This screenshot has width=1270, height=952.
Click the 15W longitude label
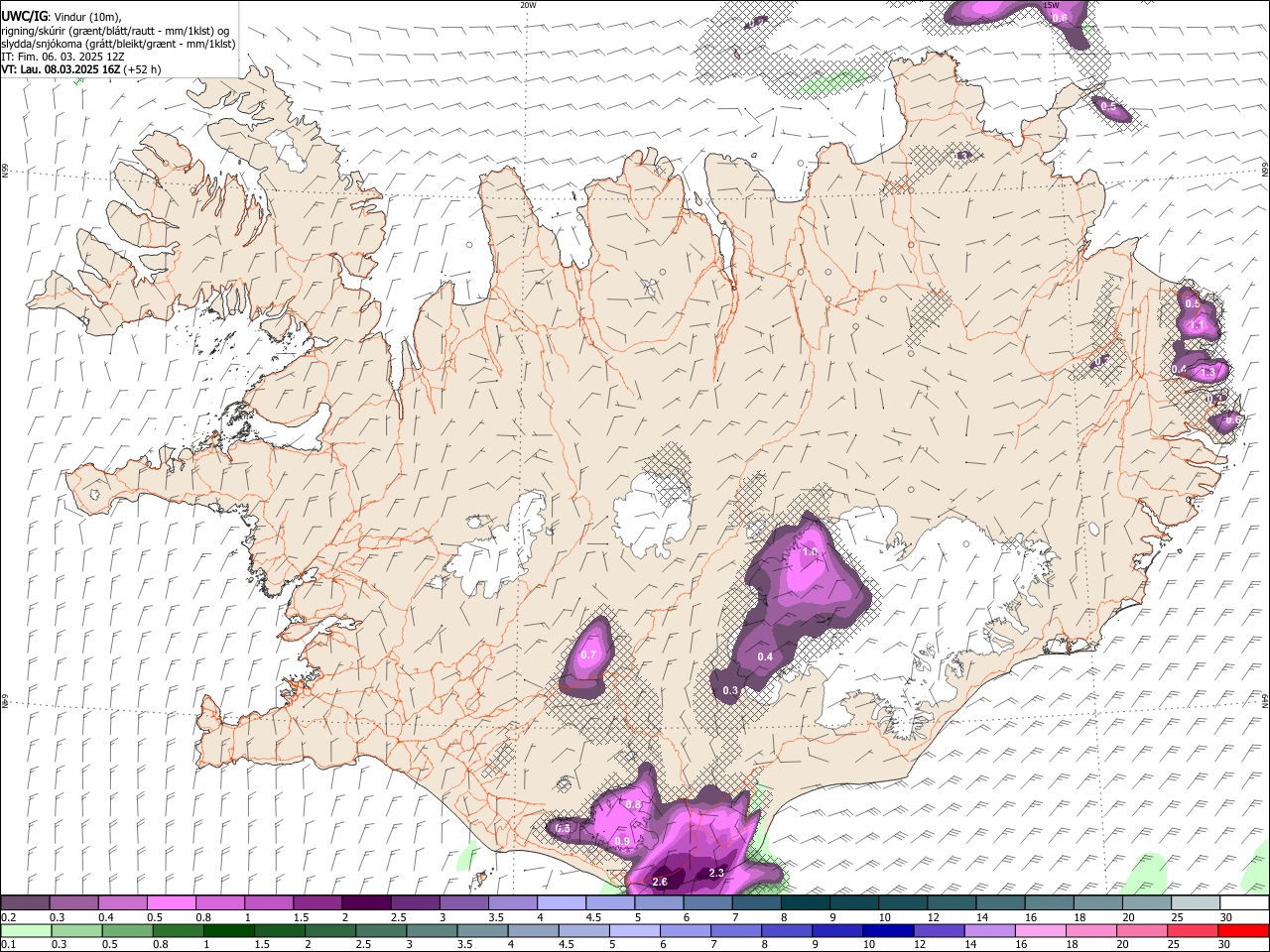click(1051, 5)
